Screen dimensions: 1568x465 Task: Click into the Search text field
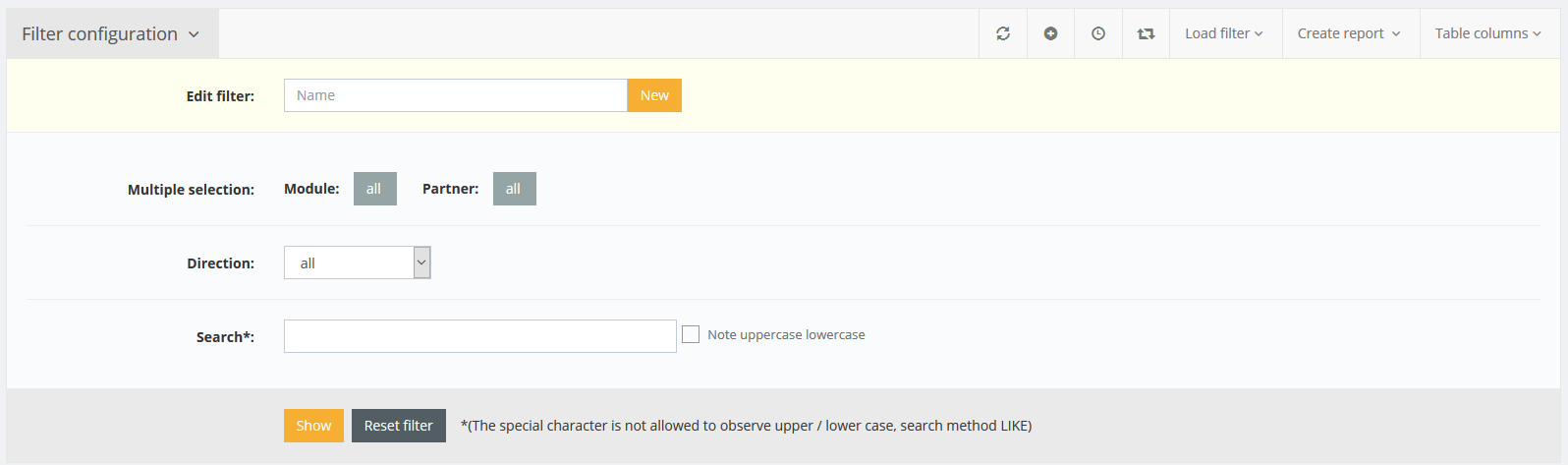click(x=479, y=336)
